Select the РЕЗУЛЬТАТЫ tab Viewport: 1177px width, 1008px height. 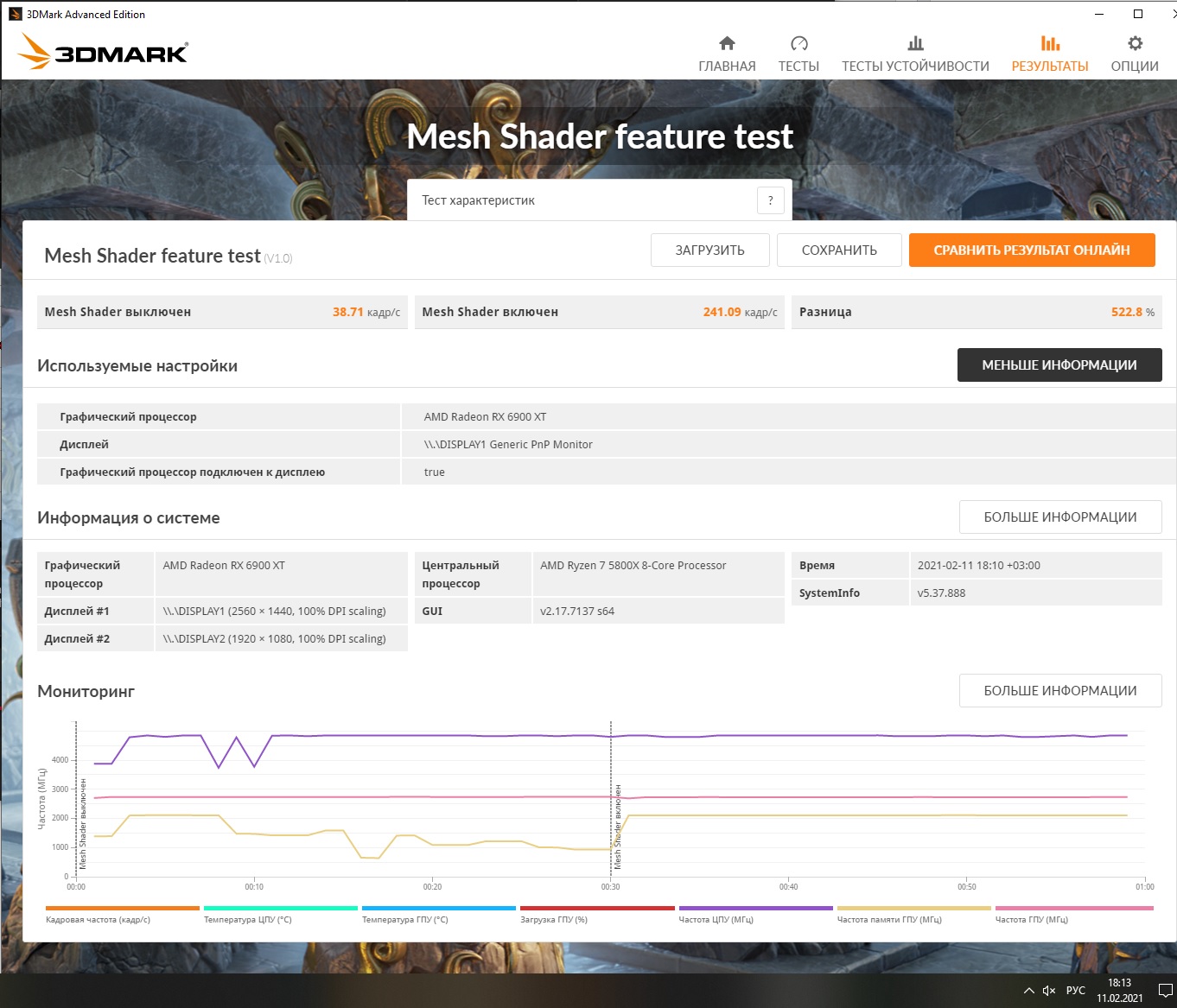coord(1050,54)
